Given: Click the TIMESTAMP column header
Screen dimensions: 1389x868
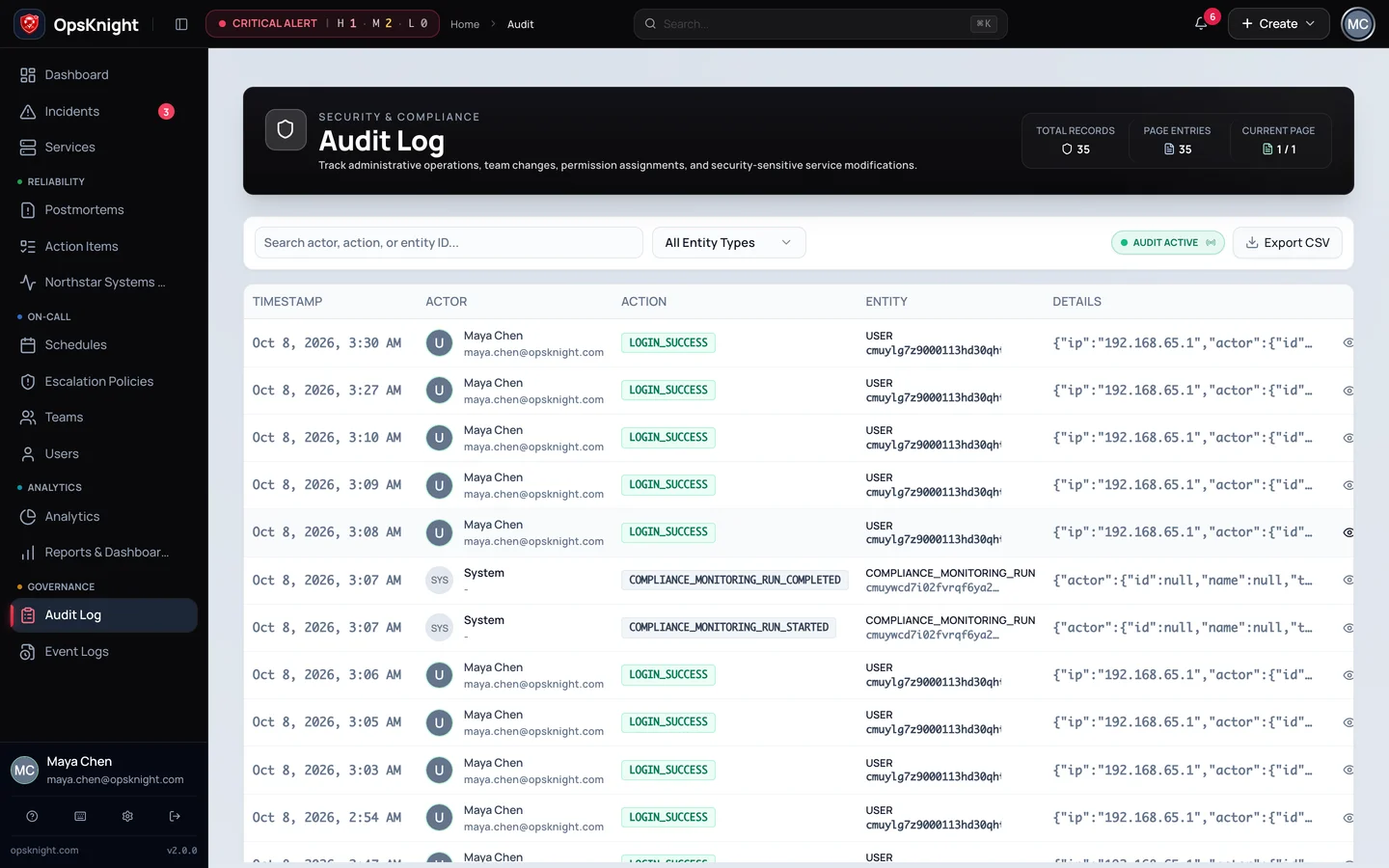Looking at the screenshot, I should (287, 302).
